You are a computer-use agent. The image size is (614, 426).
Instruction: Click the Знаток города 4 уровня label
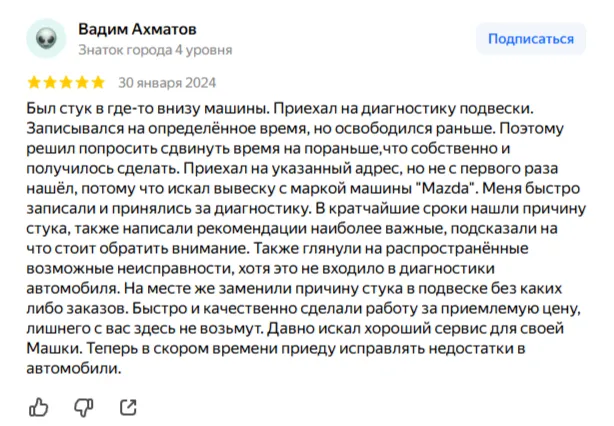coord(155,47)
